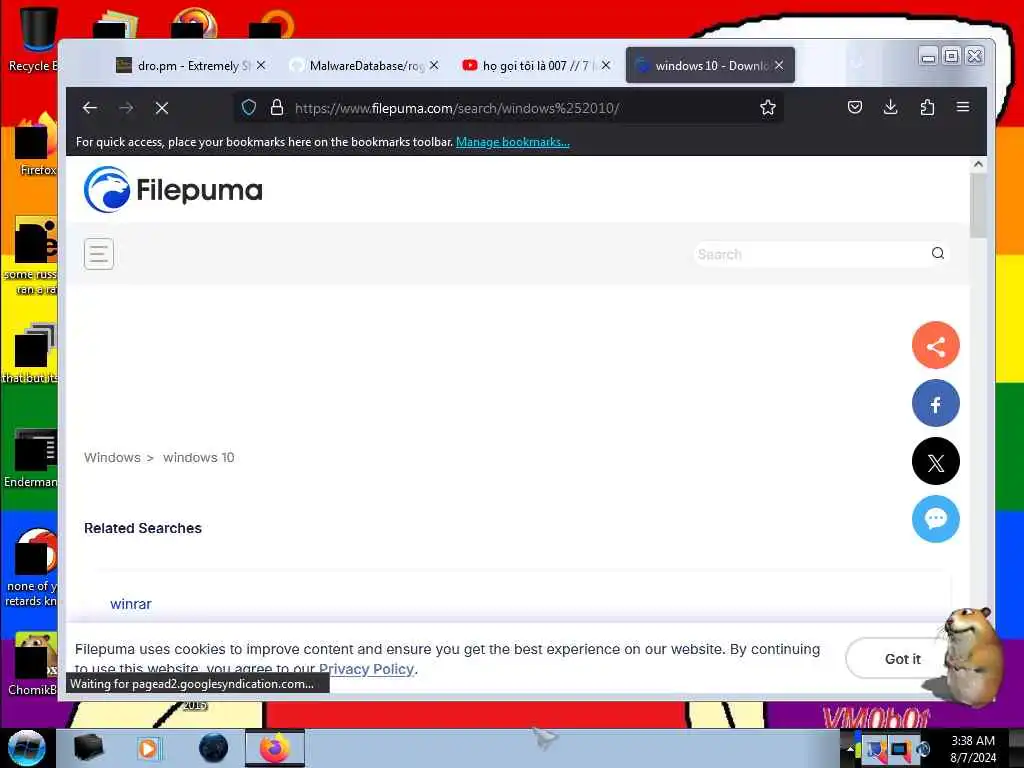This screenshot has height=768, width=1024.
Task: Switch to the YouTube 007 tab
Action: [x=536, y=65]
